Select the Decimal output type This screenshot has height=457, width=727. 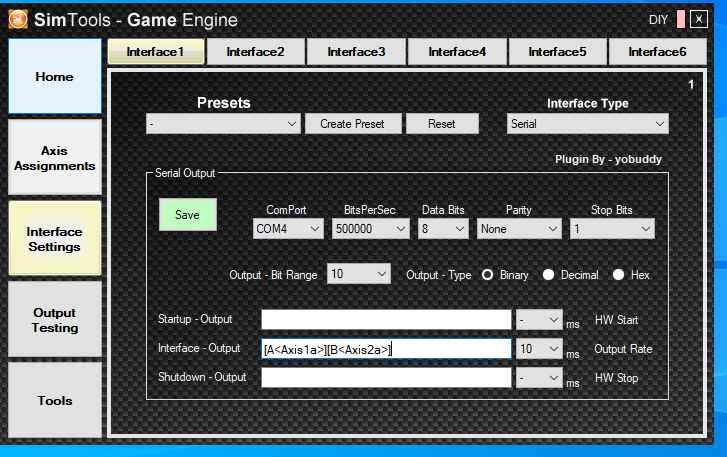coord(548,274)
